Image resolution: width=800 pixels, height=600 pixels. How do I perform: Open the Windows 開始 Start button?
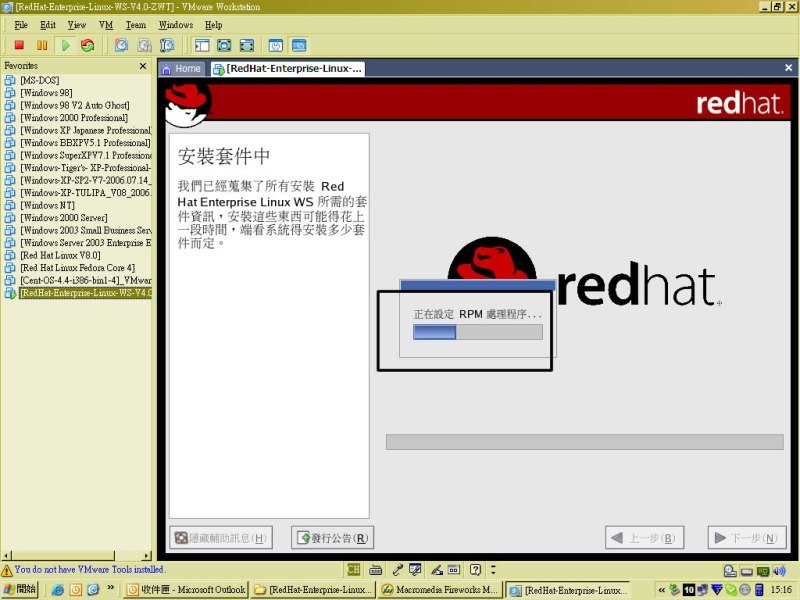pos(20,589)
